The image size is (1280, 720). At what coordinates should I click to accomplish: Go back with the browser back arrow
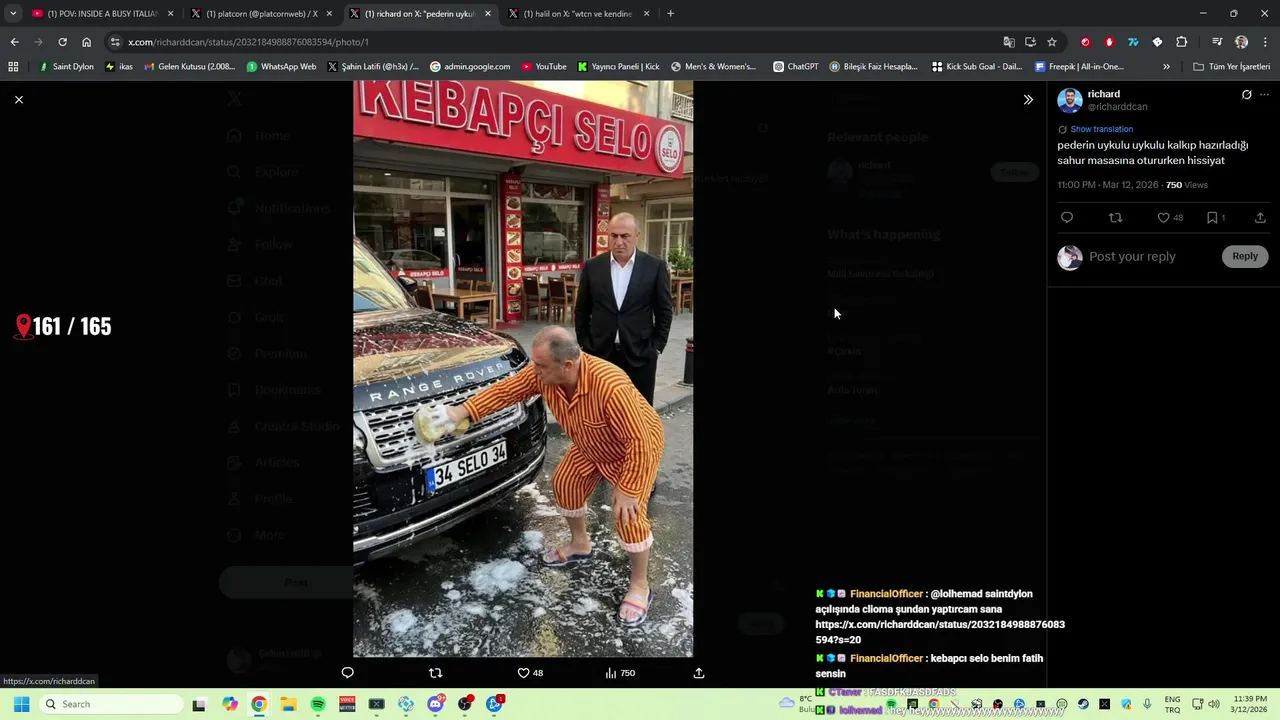[14, 42]
